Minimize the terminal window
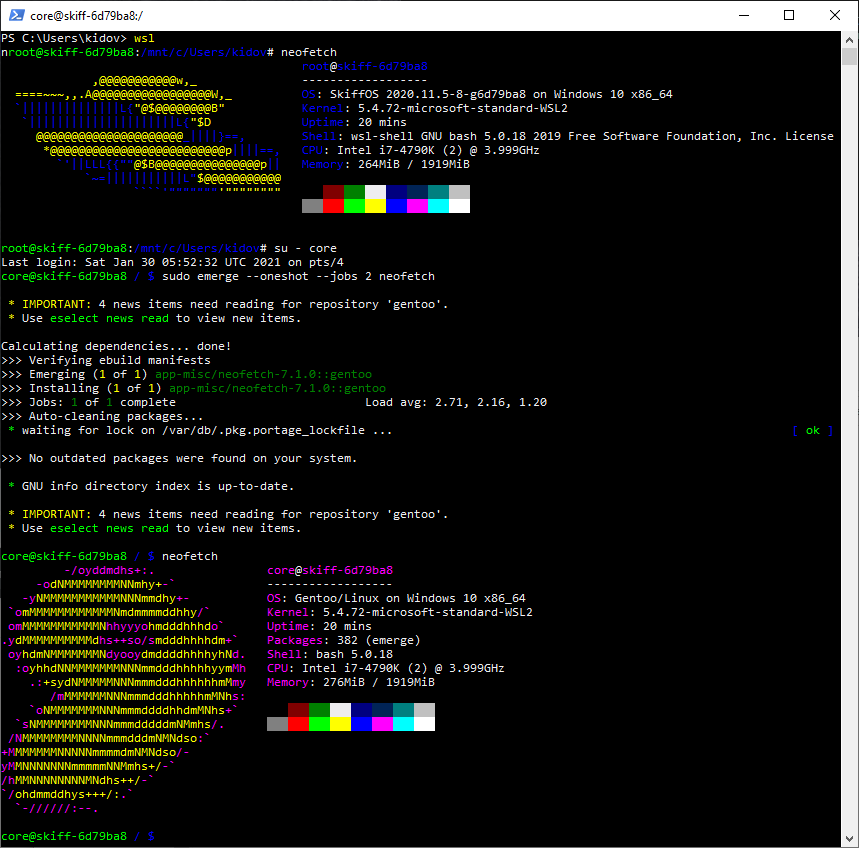 (744, 15)
